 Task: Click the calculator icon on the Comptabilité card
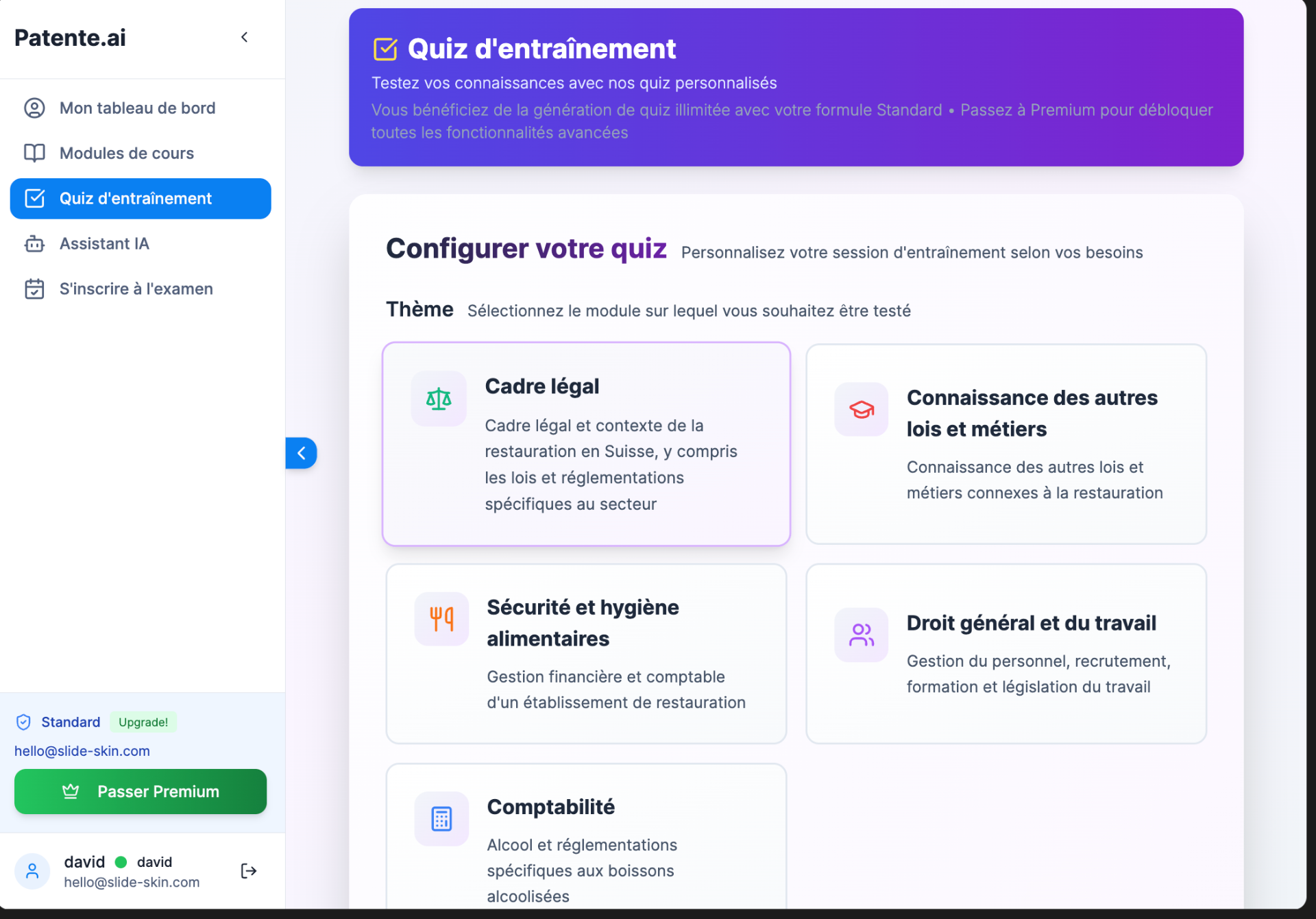point(441,818)
